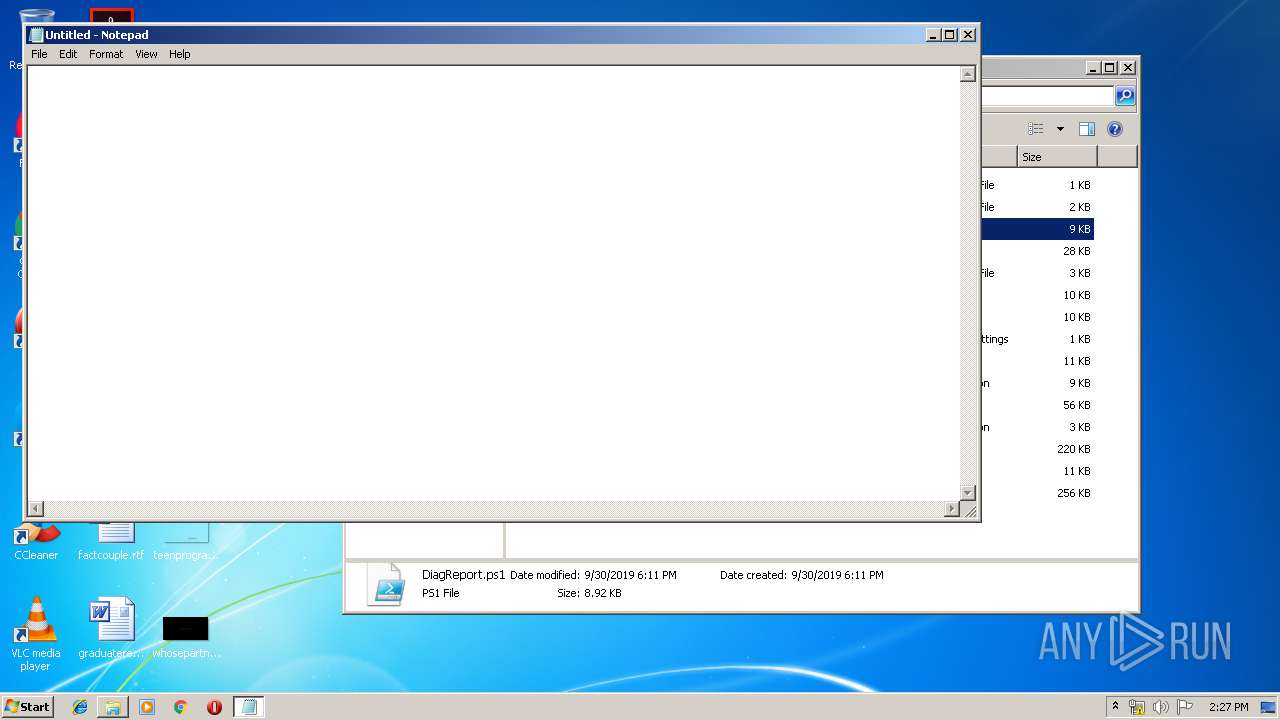This screenshot has width=1280, height=720.
Task: Open CCleaner desktop shortcut
Action: 36,541
